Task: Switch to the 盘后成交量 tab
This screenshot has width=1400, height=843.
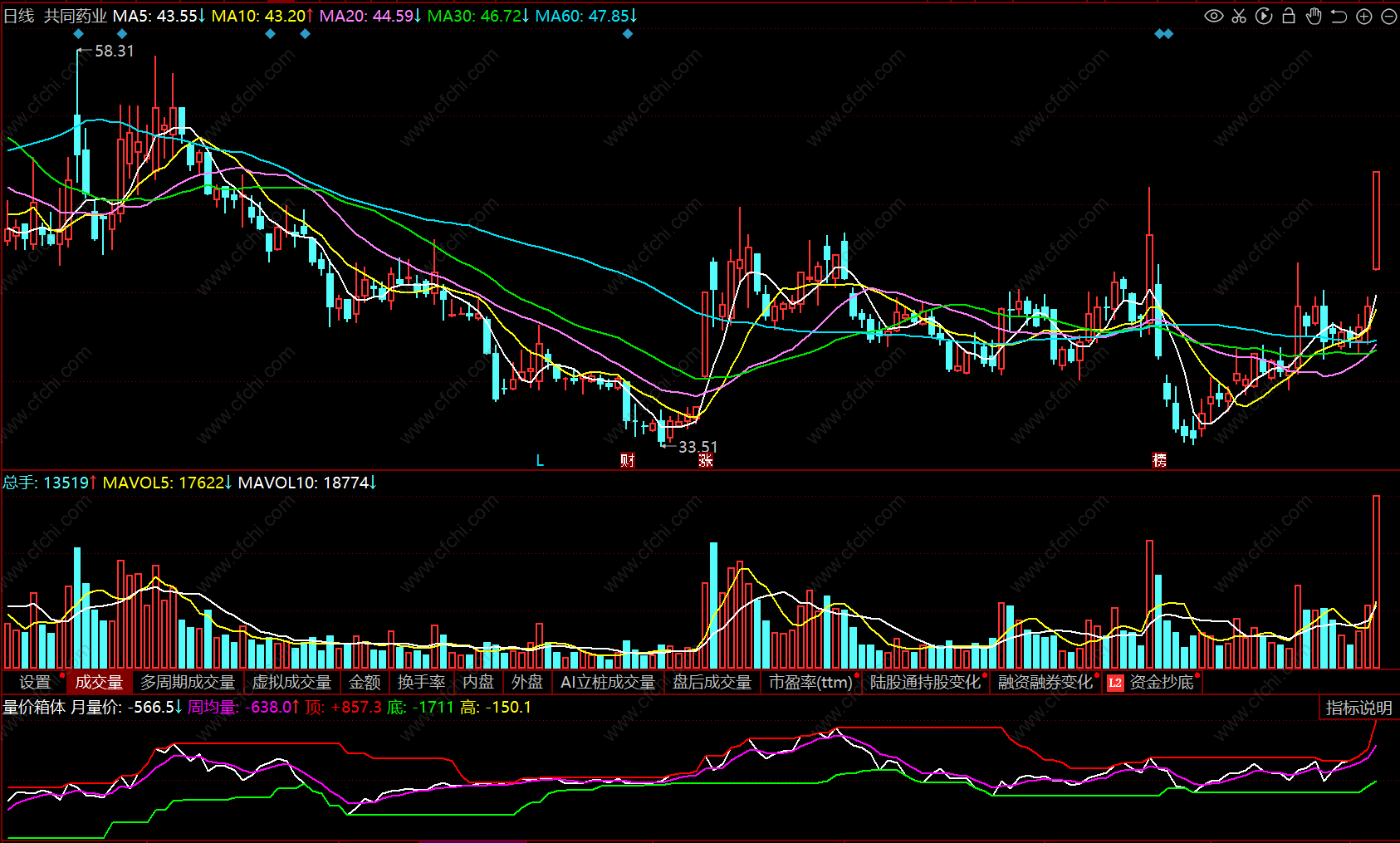Action: (712, 682)
